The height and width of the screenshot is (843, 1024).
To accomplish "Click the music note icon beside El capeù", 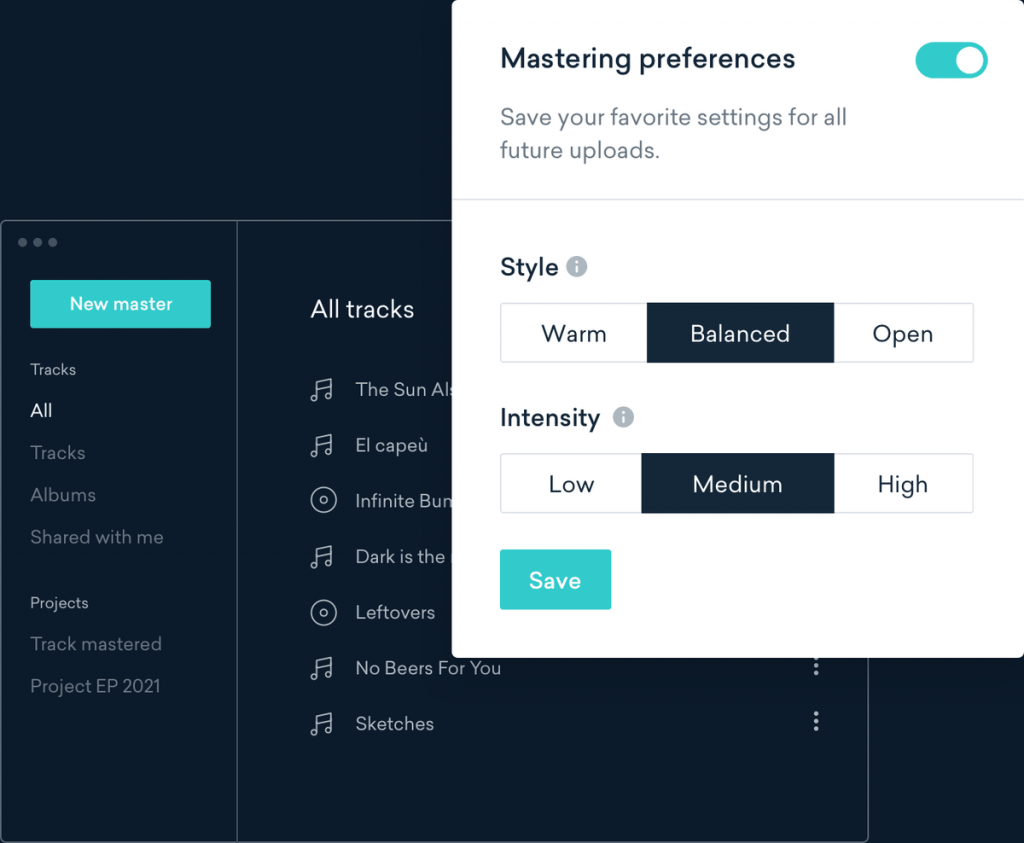I will (x=322, y=446).
